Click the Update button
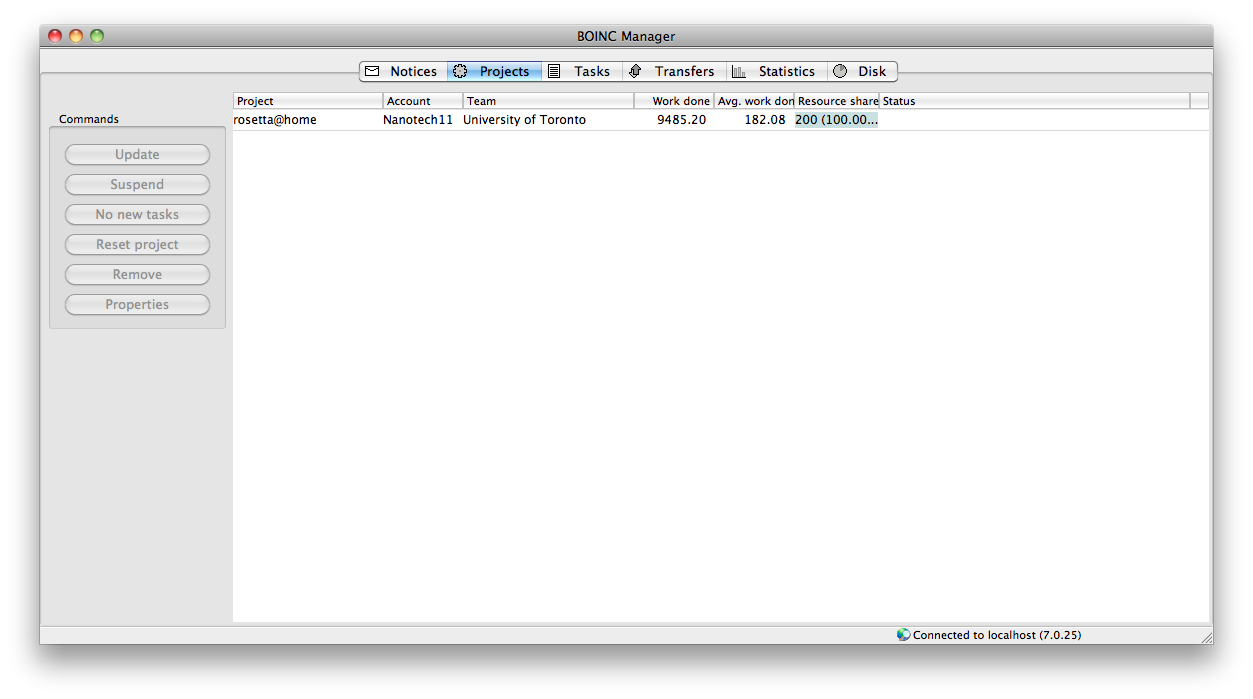The height and width of the screenshot is (699, 1253). (x=138, y=155)
